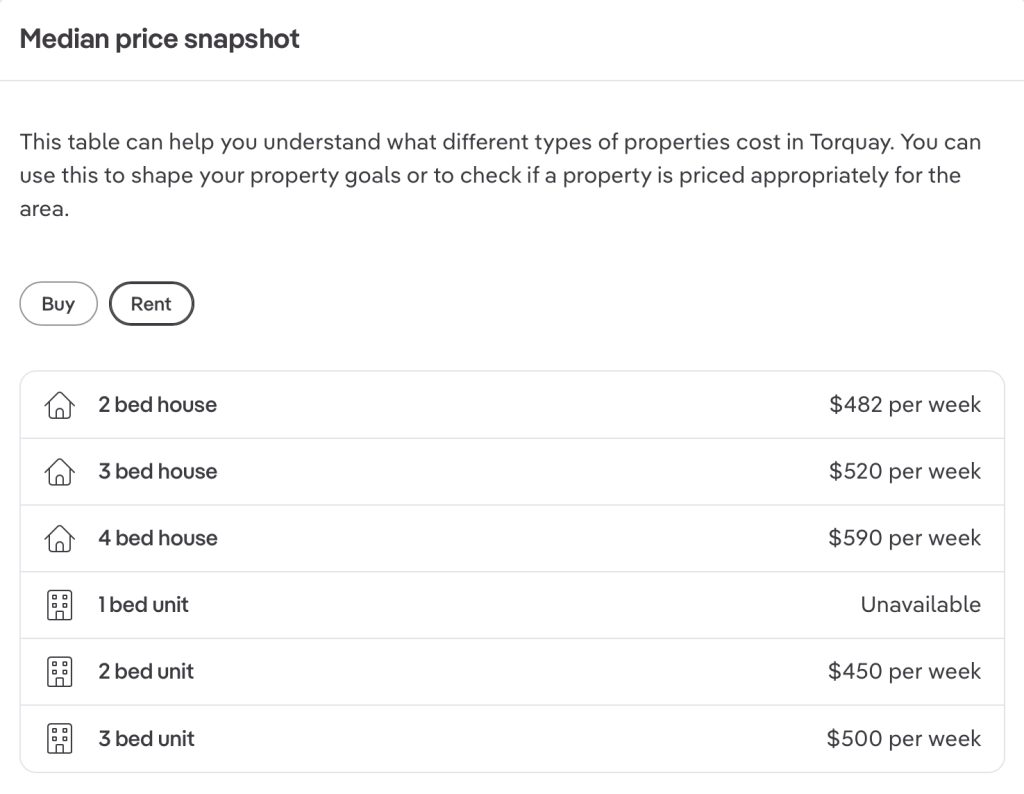Click the 2 bed unit label
1024x794 pixels.
[x=146, y=672]
